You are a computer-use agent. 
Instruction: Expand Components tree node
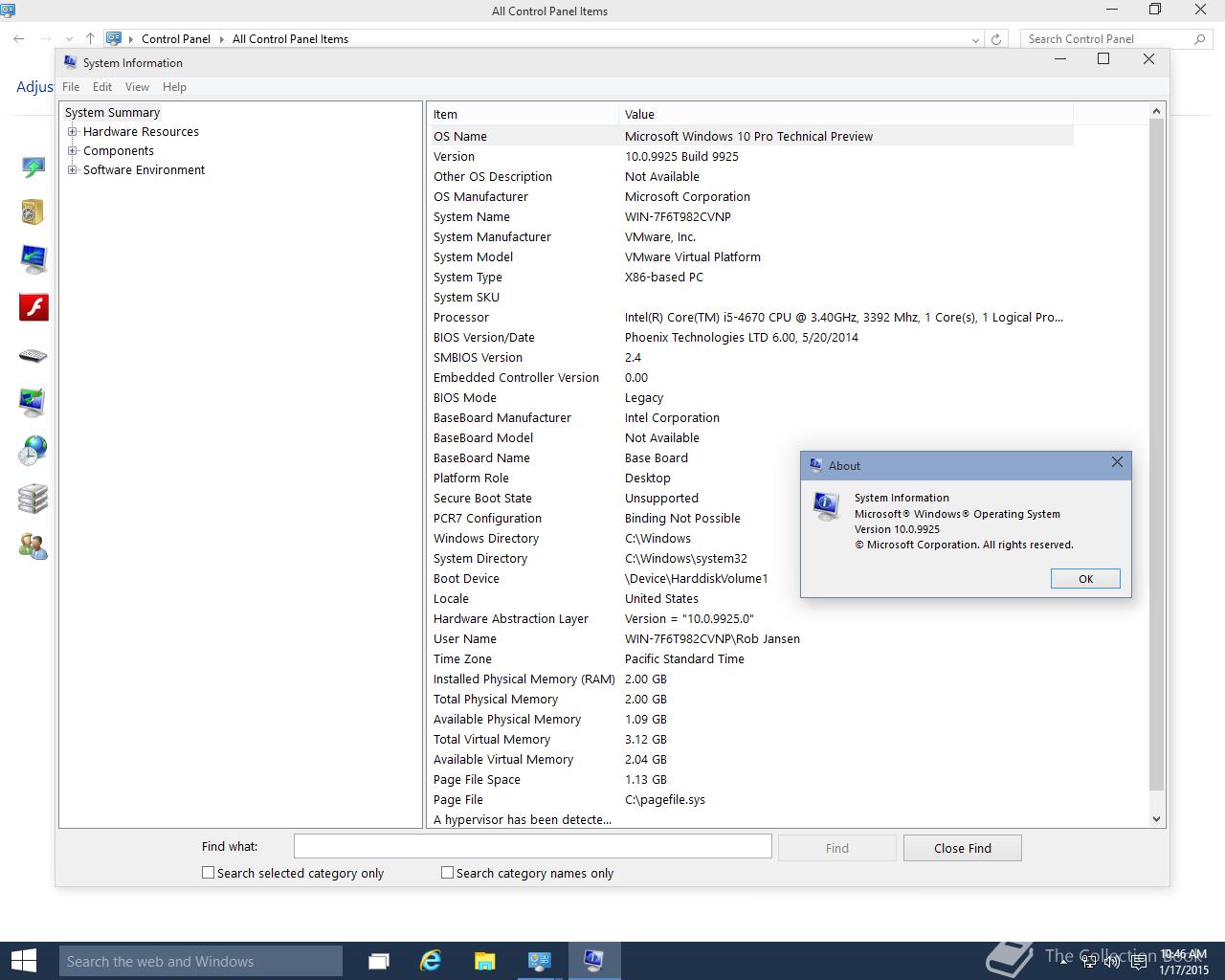[x=72, y=151]
